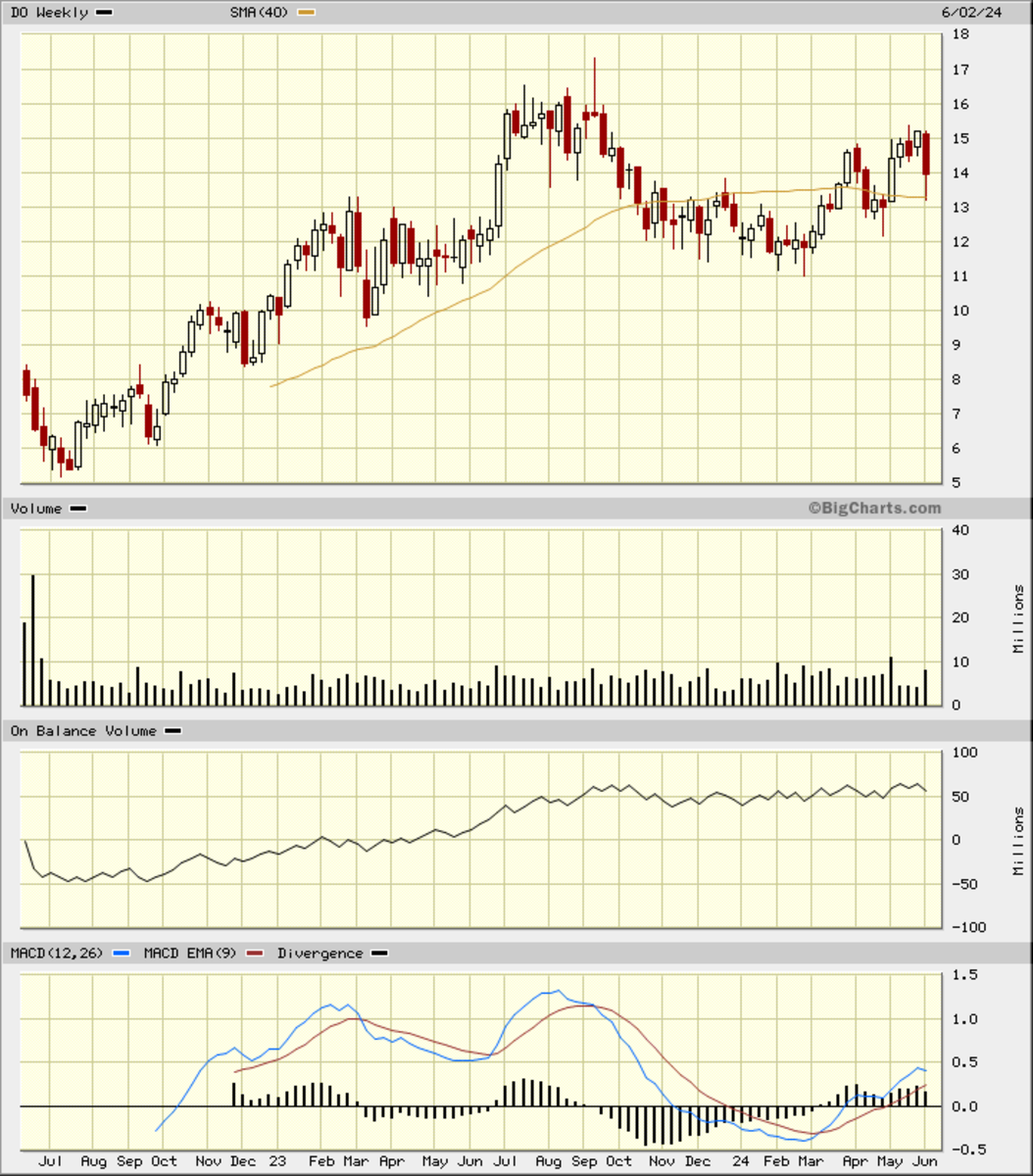Click the 5 value on the price axis

coord(957,483)
